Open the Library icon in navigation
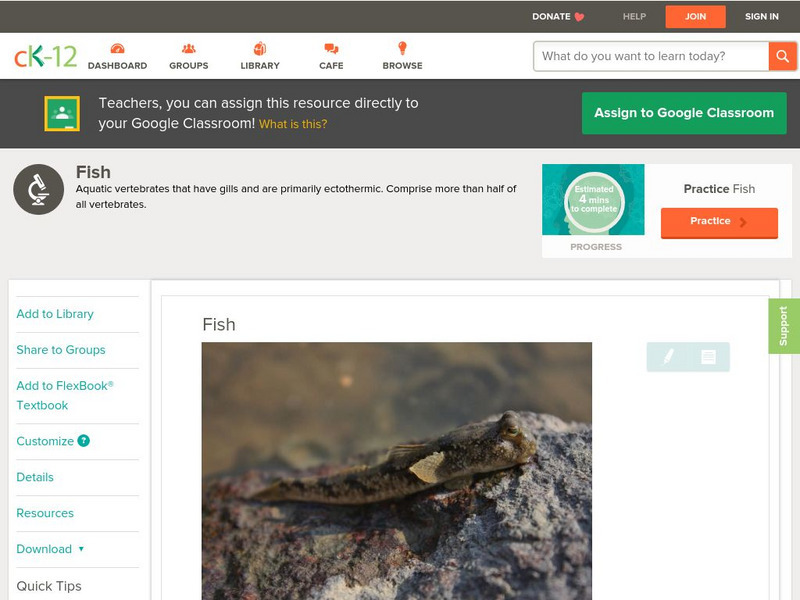Viewport: 800px width, 600px height. [260, 49]
